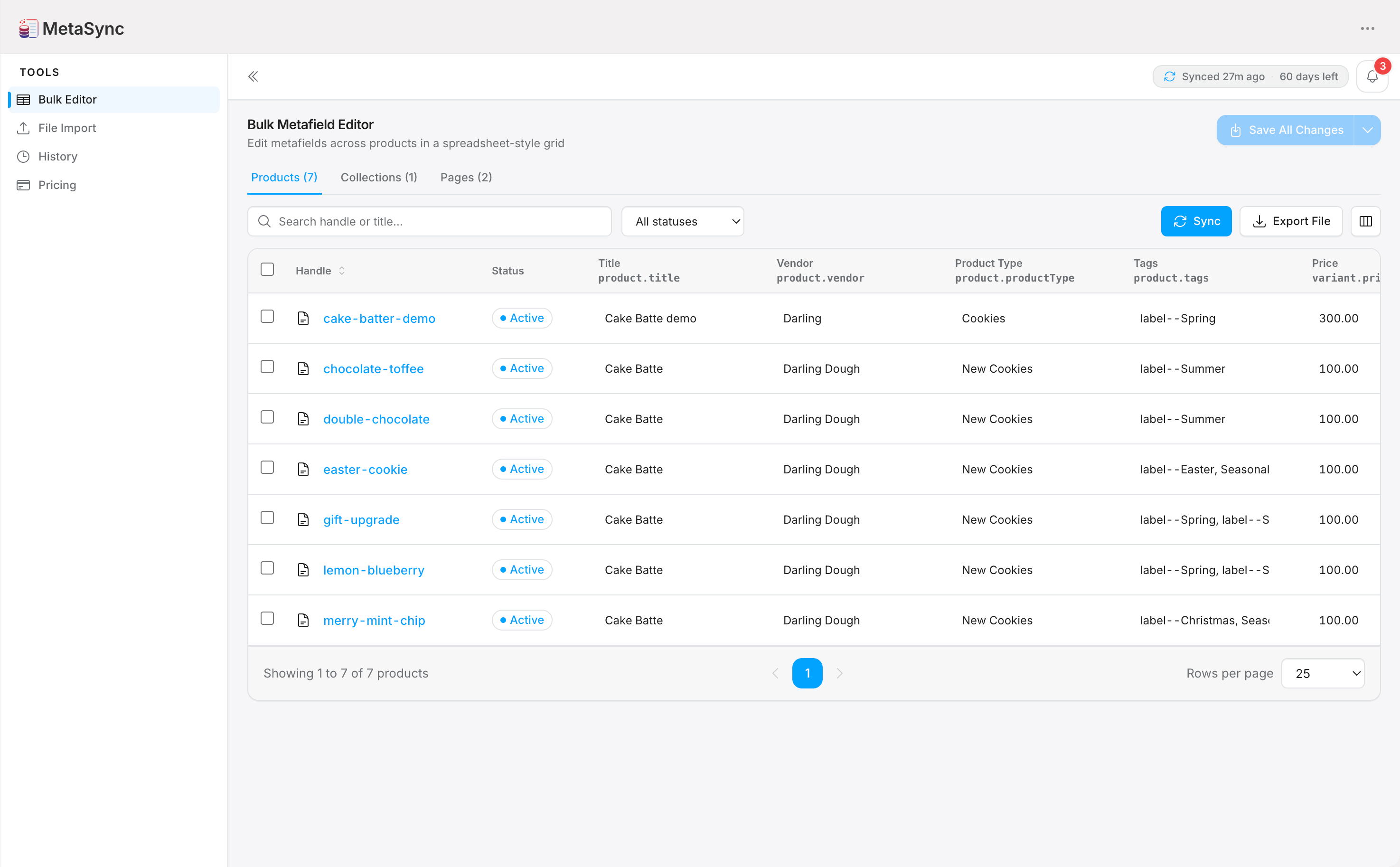Click document icon for merry-mint-chip row

303,621
